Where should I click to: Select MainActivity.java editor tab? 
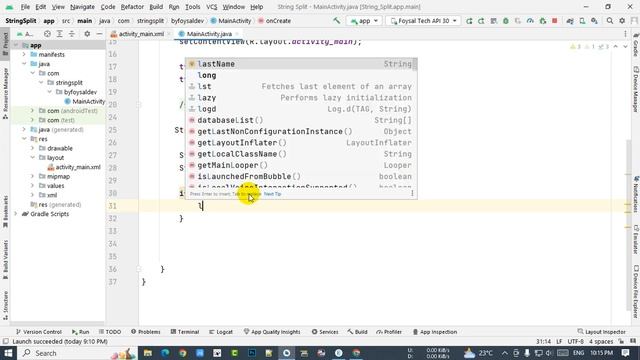pyautogui.click(x=209, y=34)
